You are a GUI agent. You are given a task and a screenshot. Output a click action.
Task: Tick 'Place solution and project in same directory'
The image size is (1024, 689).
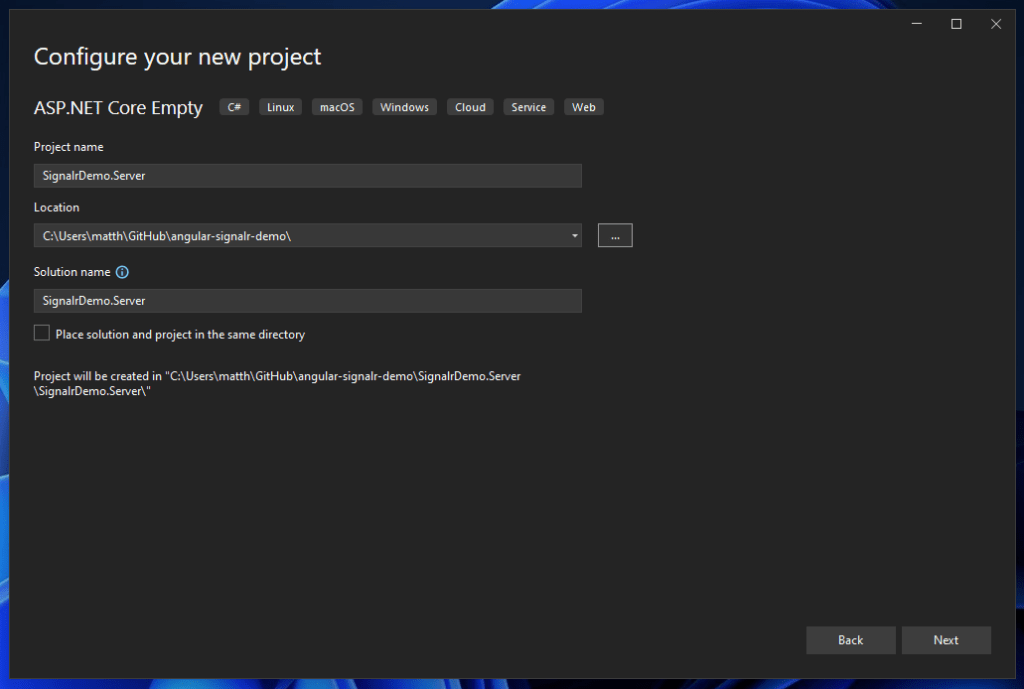point(42,334)
